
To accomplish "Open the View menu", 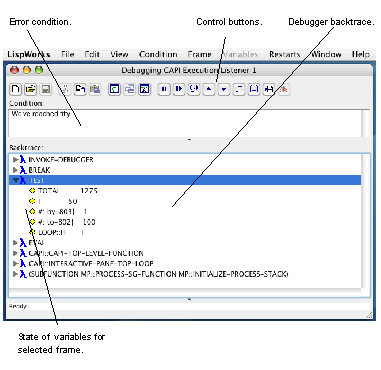I will tap(119, 54).
